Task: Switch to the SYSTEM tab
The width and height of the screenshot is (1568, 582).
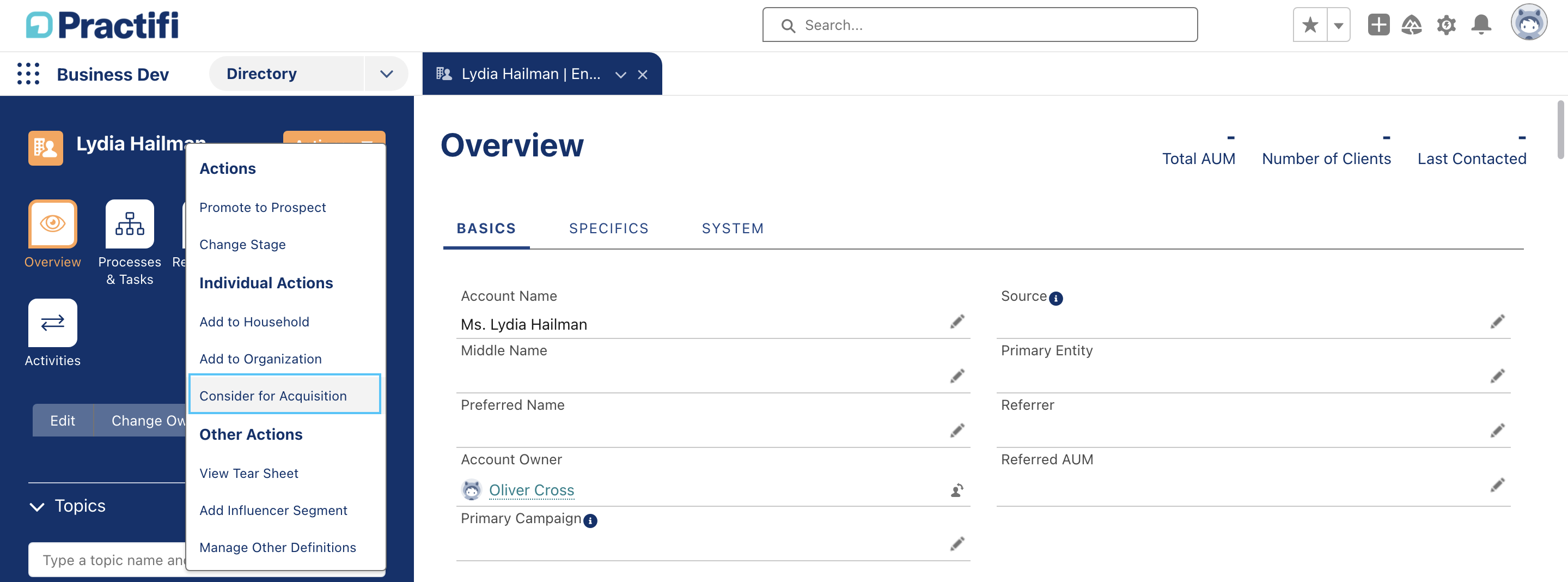Action: point(733,228)
